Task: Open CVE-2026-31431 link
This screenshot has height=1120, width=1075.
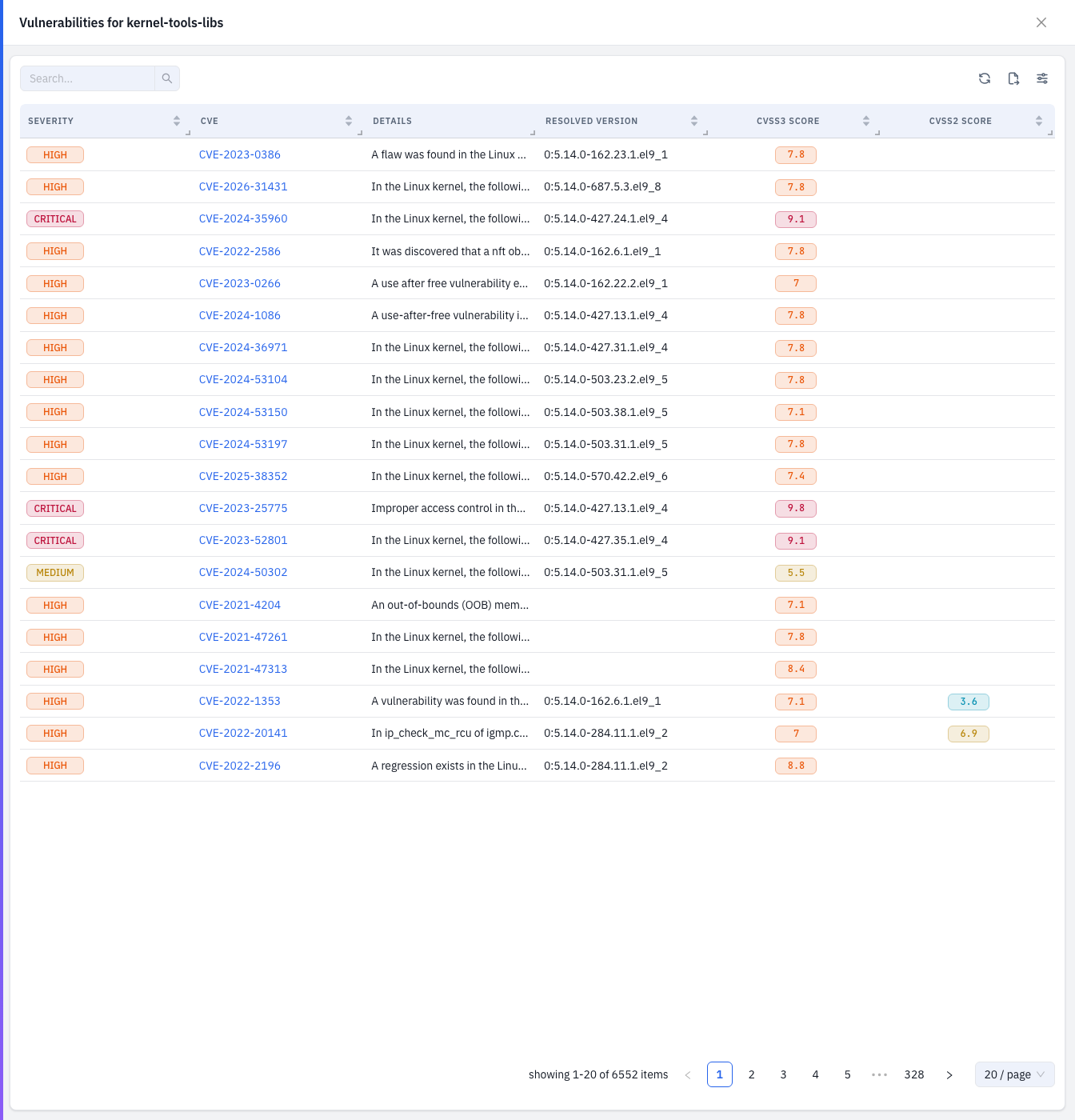Action: point(243,186)
